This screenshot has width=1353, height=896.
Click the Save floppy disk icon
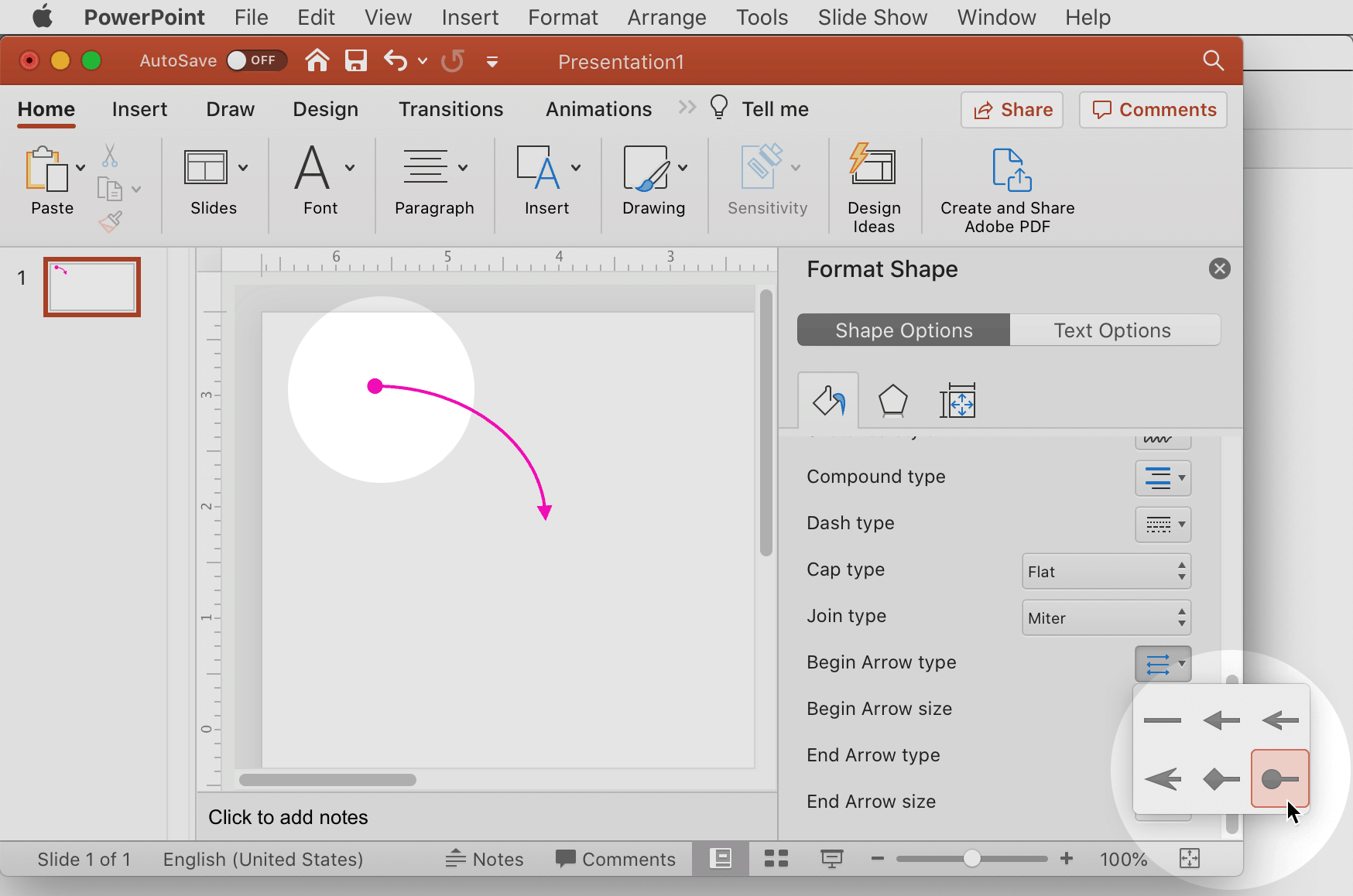(x=356, y=60)
